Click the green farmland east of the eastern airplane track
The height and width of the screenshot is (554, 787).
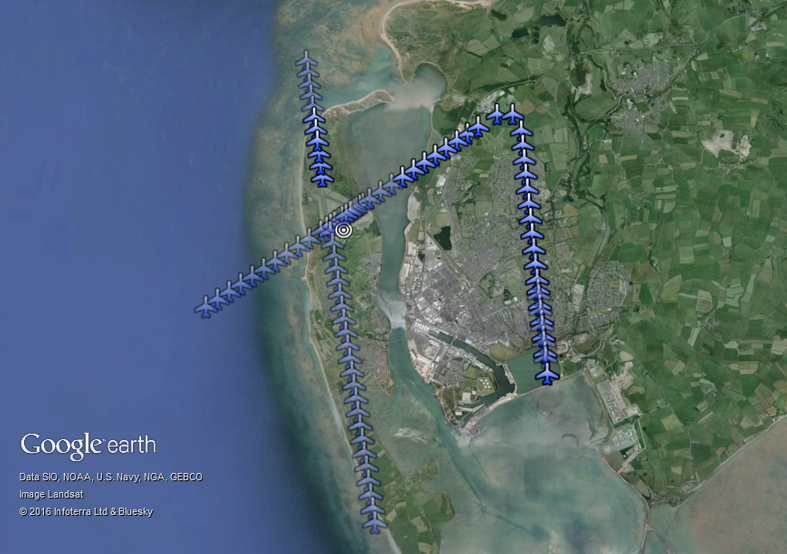tap(680, 250)
